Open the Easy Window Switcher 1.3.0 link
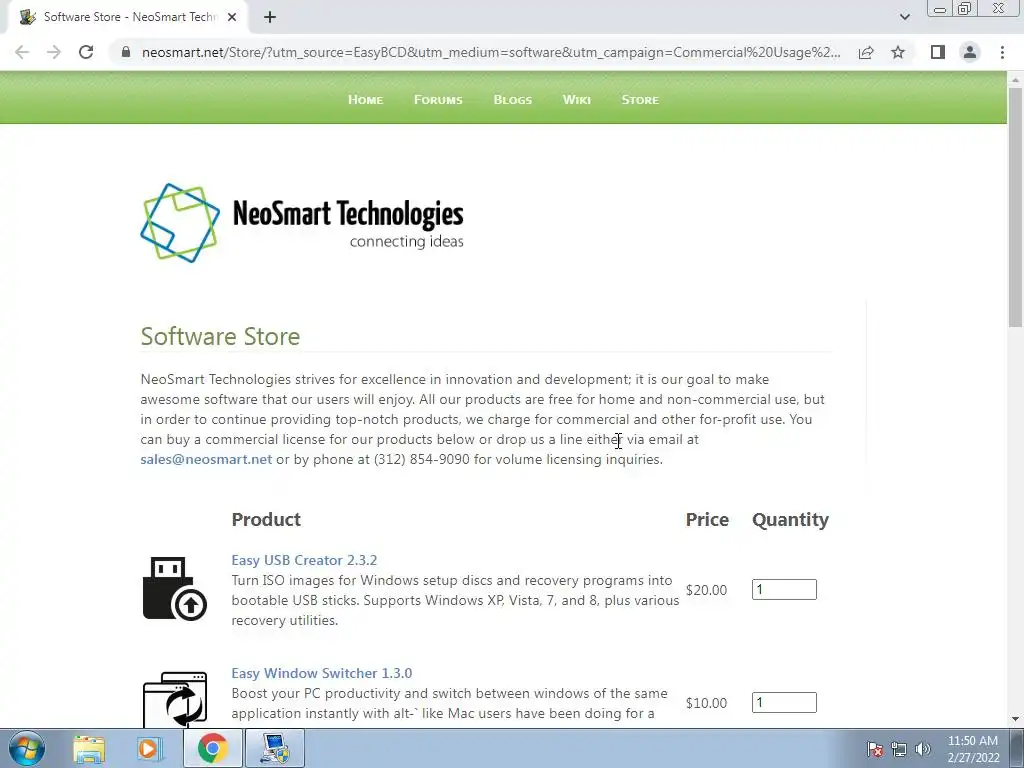1024x768 pixels. [x=321, y=673]
